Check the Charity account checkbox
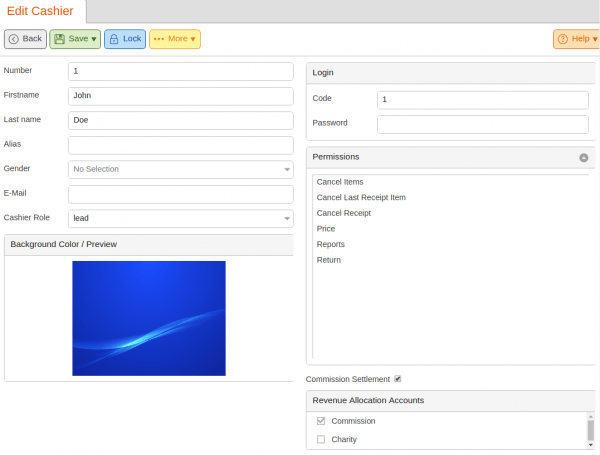Screen dimensions: 600x455 (321, 439)
